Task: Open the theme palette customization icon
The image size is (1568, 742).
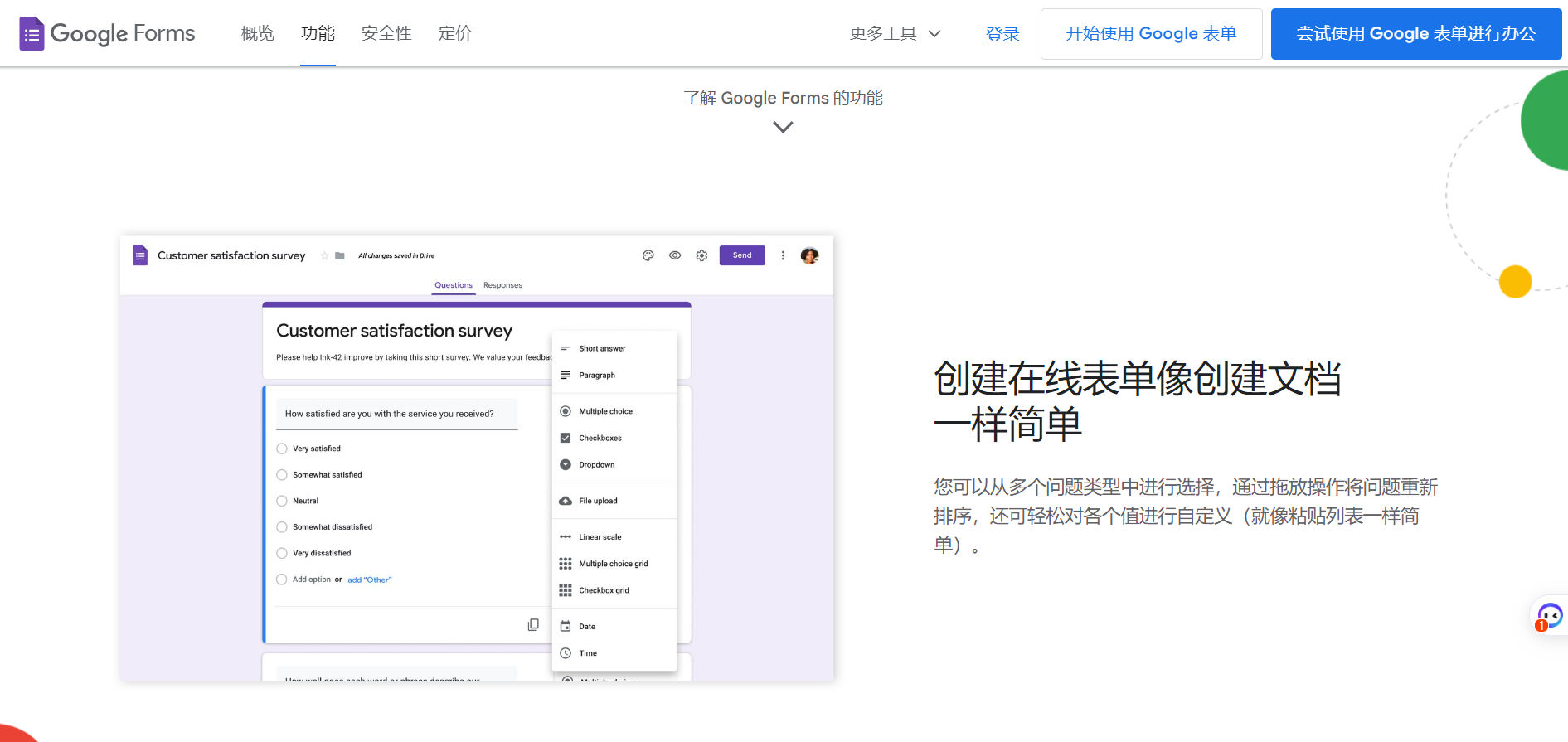Action: [648, 255]
